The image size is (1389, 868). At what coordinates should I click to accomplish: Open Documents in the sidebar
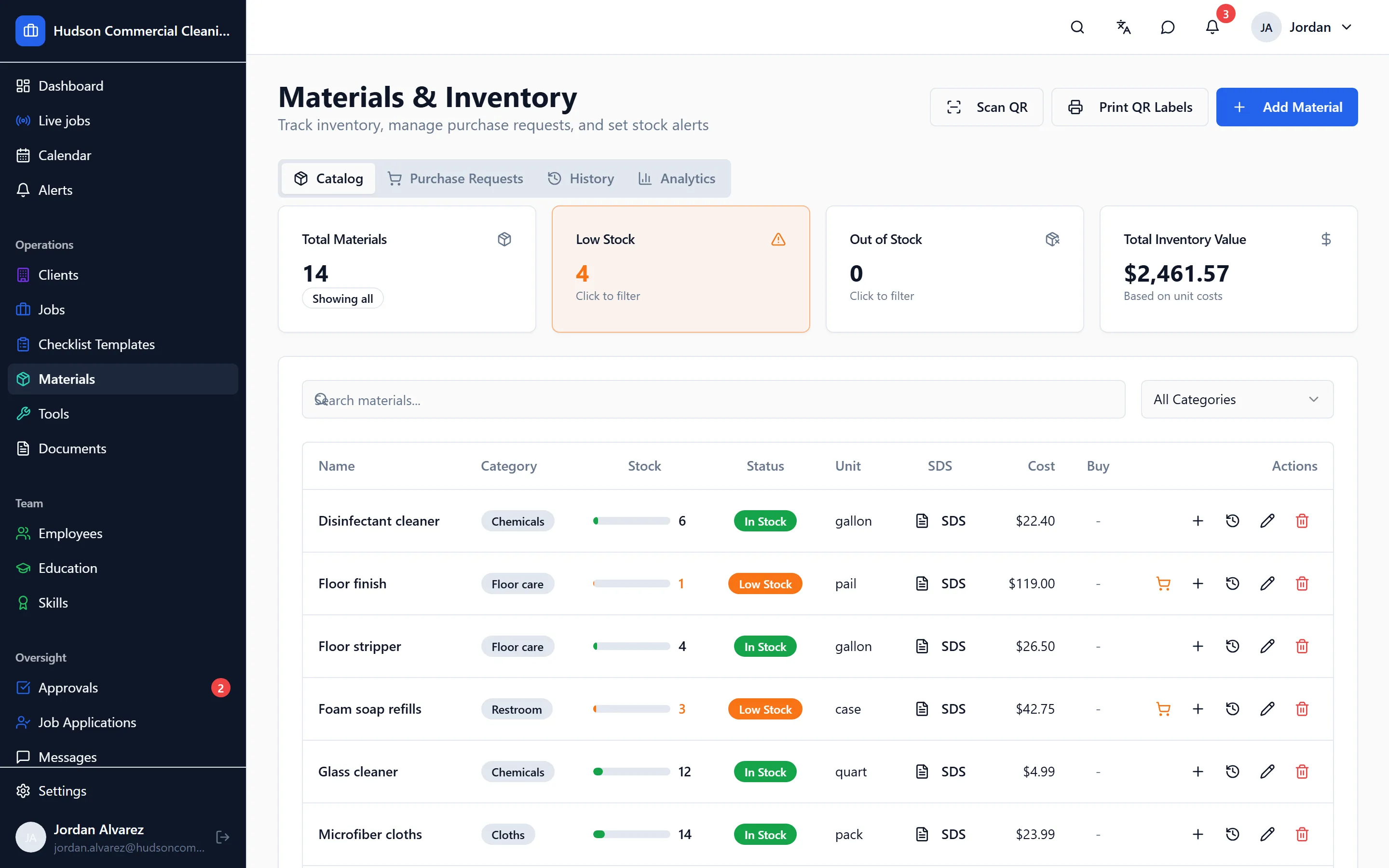tap(123, 448)
